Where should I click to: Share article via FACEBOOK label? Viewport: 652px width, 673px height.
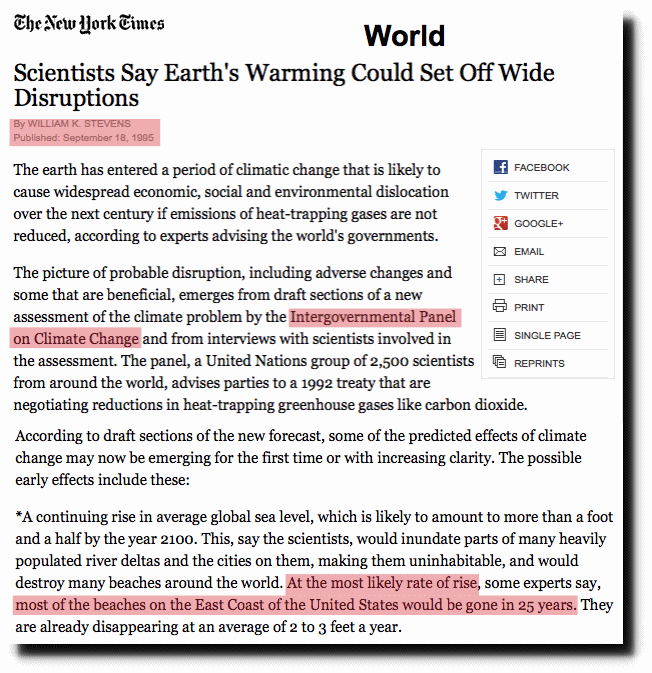pos(542,167)
